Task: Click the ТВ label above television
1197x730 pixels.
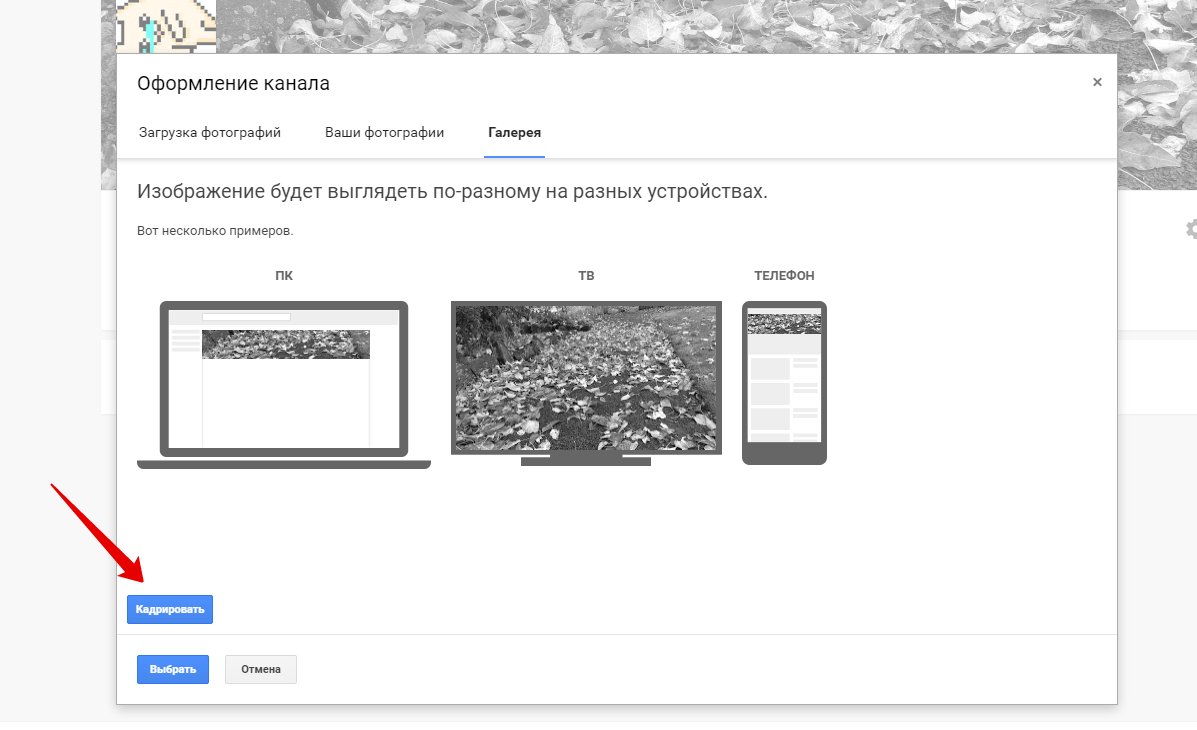Action: pos(586,276)
